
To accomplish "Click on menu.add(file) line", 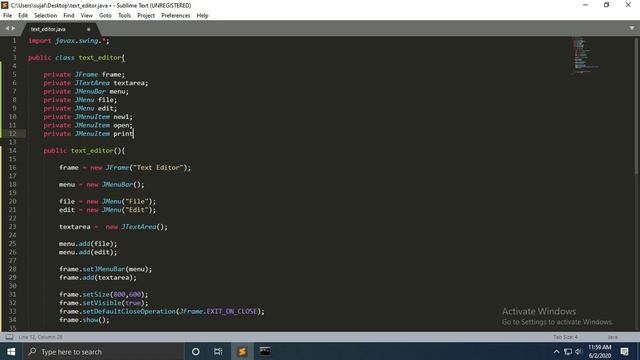I will coord(88,244).
